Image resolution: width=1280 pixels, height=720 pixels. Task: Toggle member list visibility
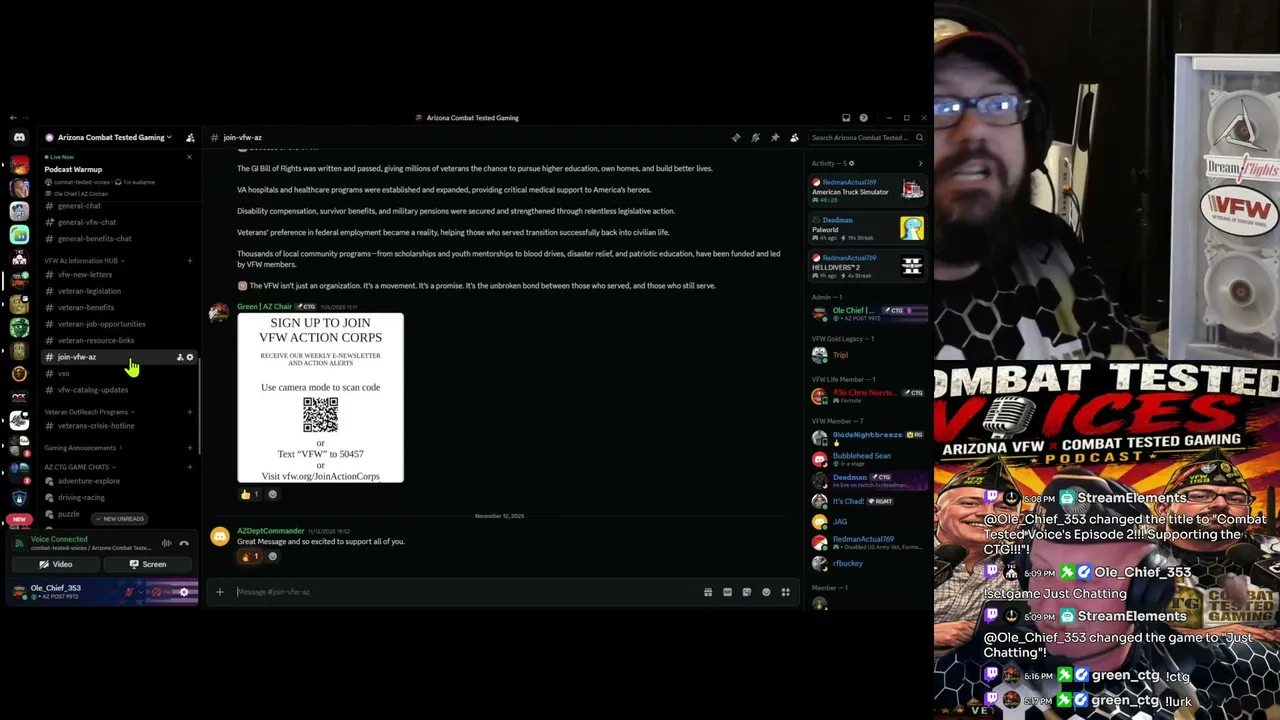coord(794,137)
